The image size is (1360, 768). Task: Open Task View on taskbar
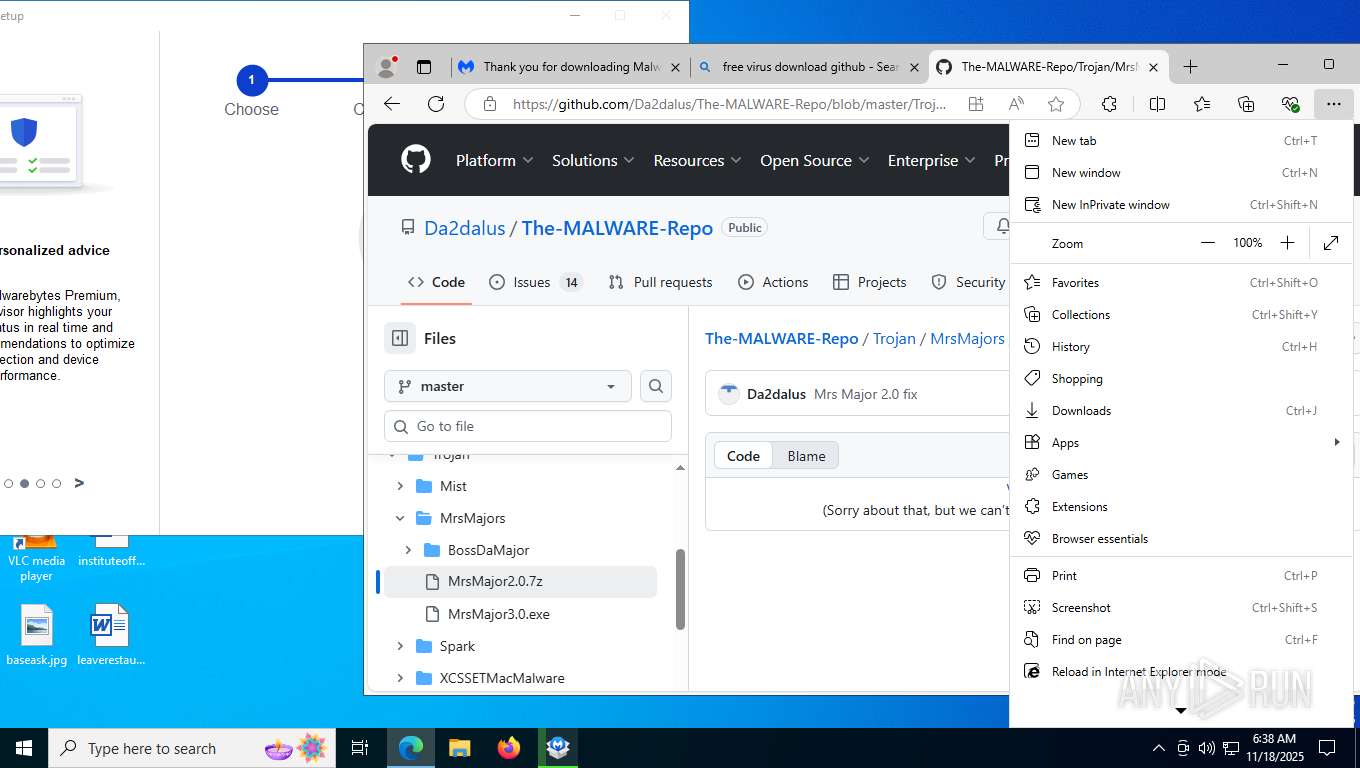[360, 748]
